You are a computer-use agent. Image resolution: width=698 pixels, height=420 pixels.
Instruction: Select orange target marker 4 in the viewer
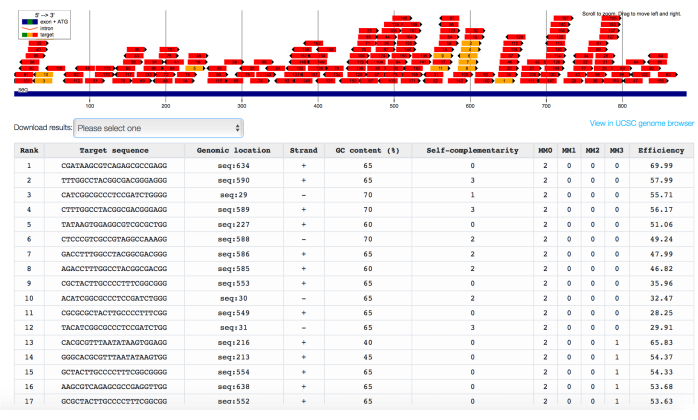pos(470,49)
